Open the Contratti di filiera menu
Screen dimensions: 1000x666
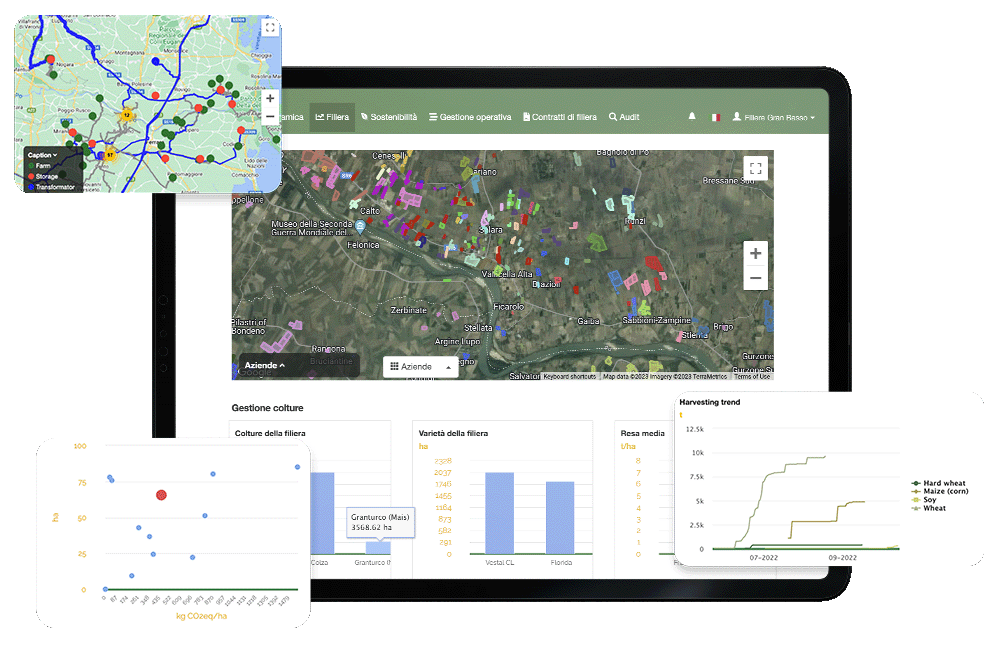click(x=557, y=116)
